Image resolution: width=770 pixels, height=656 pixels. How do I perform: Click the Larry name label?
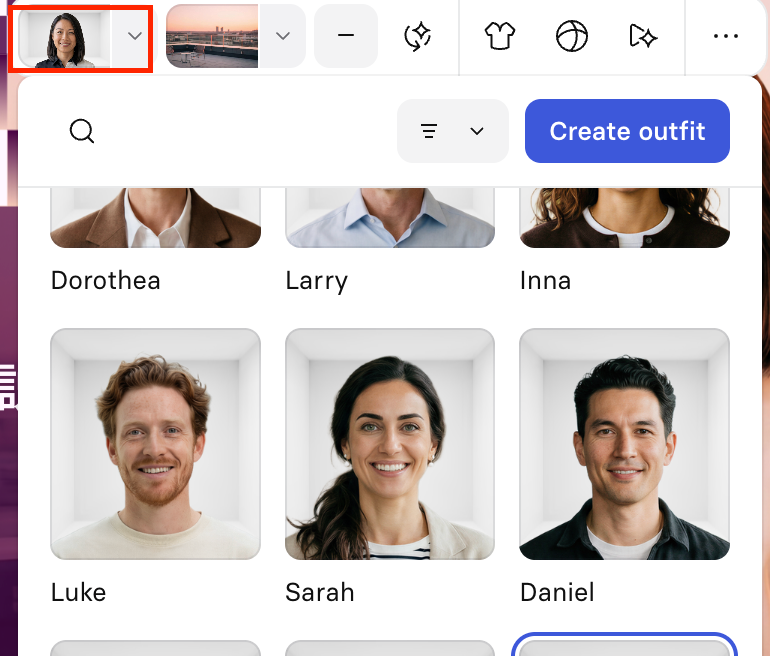pyautogui.click(x=317, y=282)
